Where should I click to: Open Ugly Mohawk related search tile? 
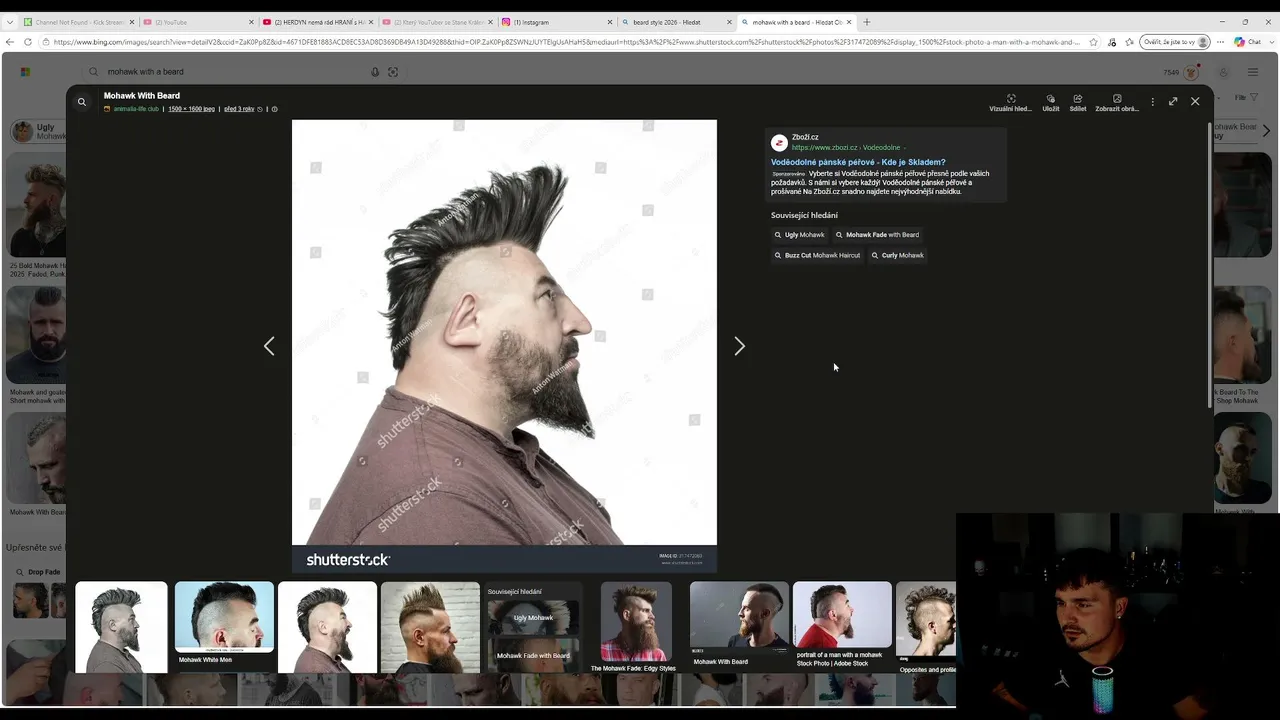(533, 617)
